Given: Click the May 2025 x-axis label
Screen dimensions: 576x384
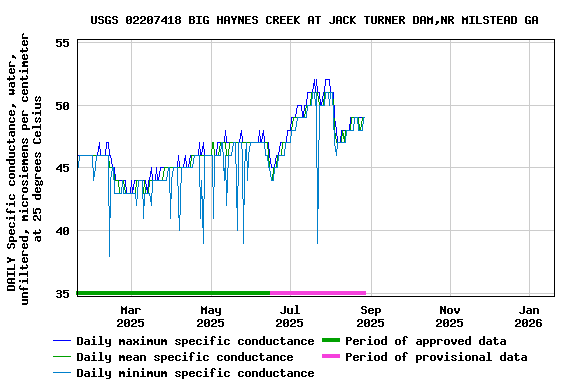Looking at the screenshot, I should 210,316.
